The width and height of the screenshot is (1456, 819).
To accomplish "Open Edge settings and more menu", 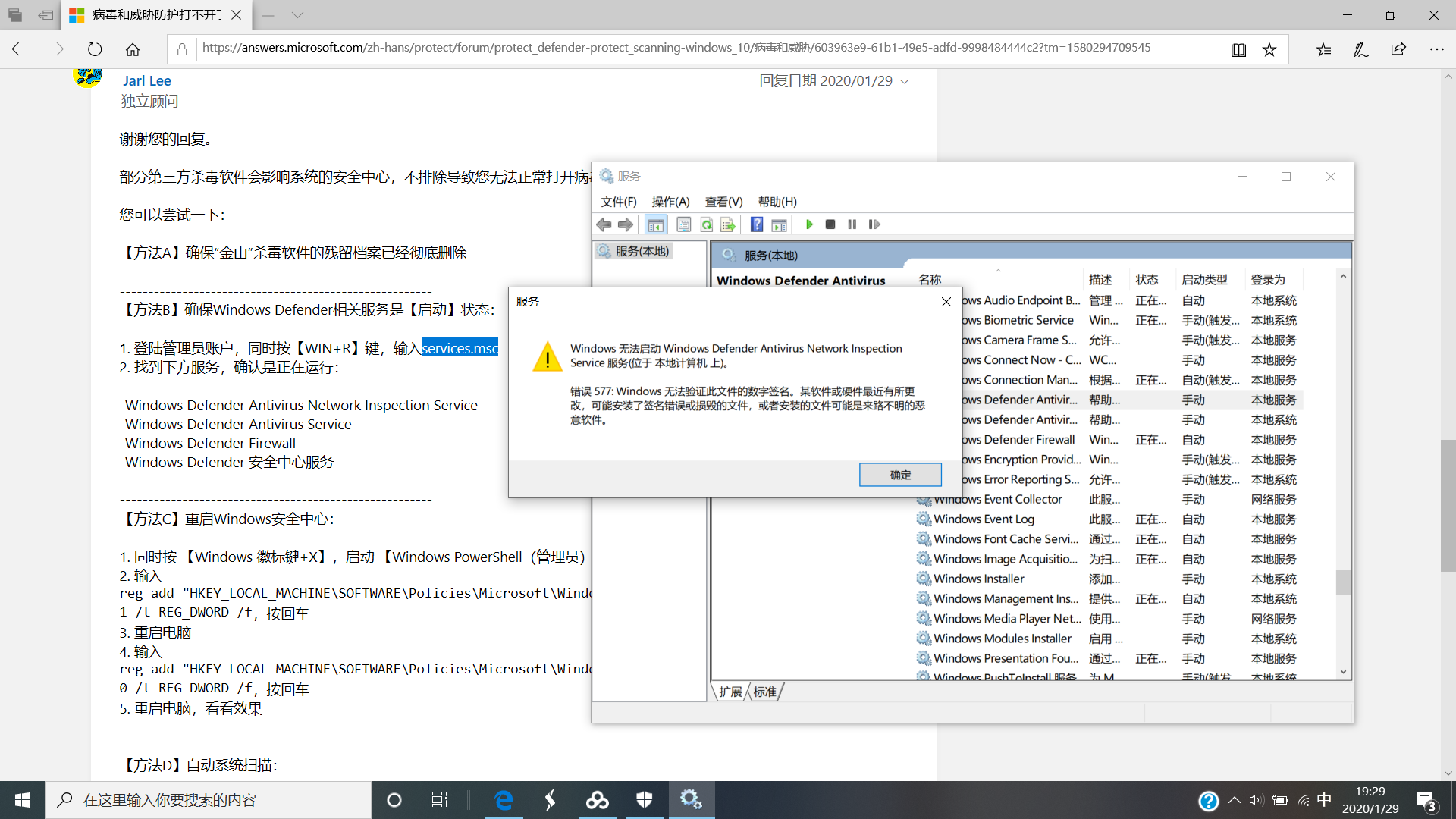I will 1436,49.
